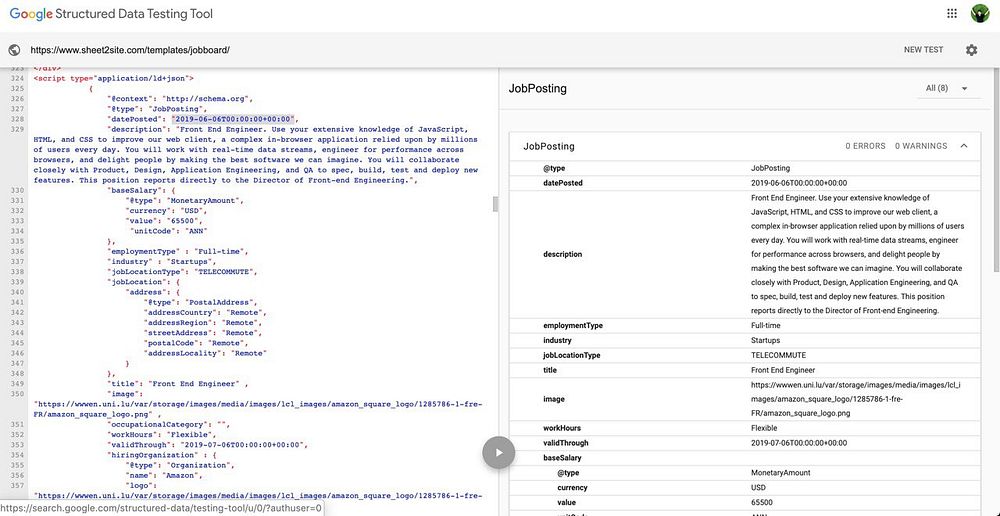Start a NEW TEST
The height and width of the screenshot is (516, 1000).
tap(923, 50)
